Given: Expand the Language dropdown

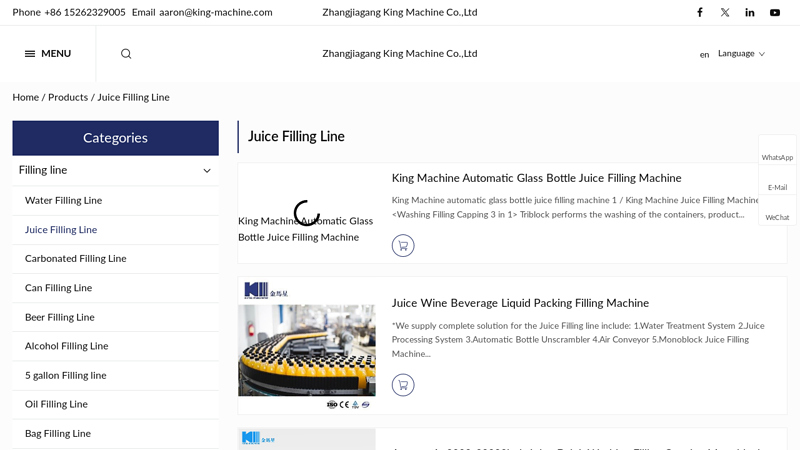Looking at the screenshot, I should (741, 54).
